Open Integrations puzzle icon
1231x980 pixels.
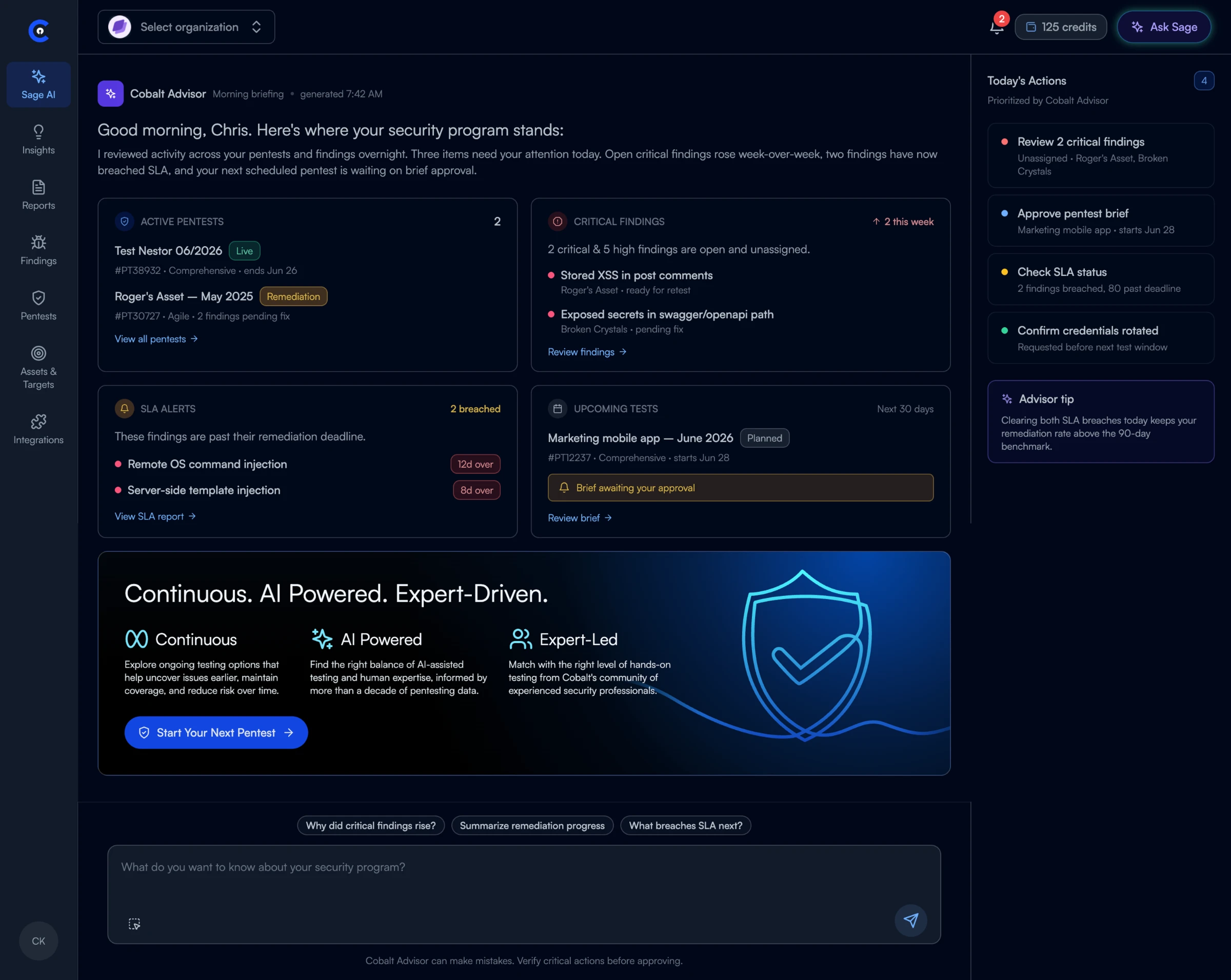point(38,429)
